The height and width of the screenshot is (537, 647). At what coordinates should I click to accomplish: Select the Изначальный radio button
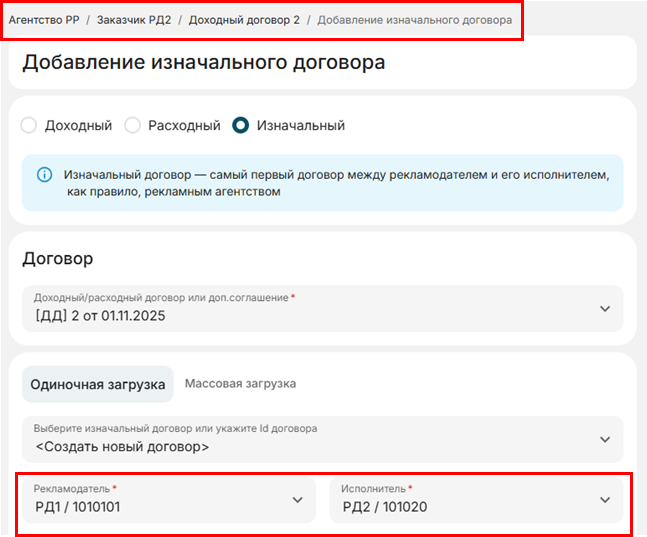(x=240, y=126)
